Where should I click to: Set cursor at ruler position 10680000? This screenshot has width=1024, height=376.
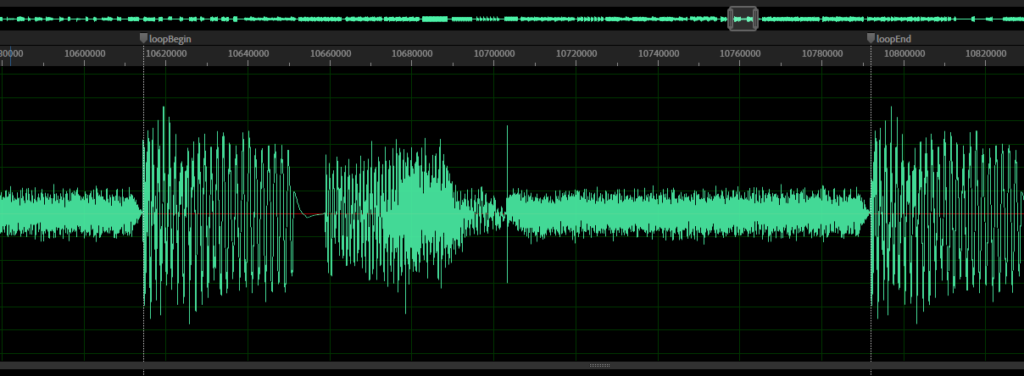412,54
